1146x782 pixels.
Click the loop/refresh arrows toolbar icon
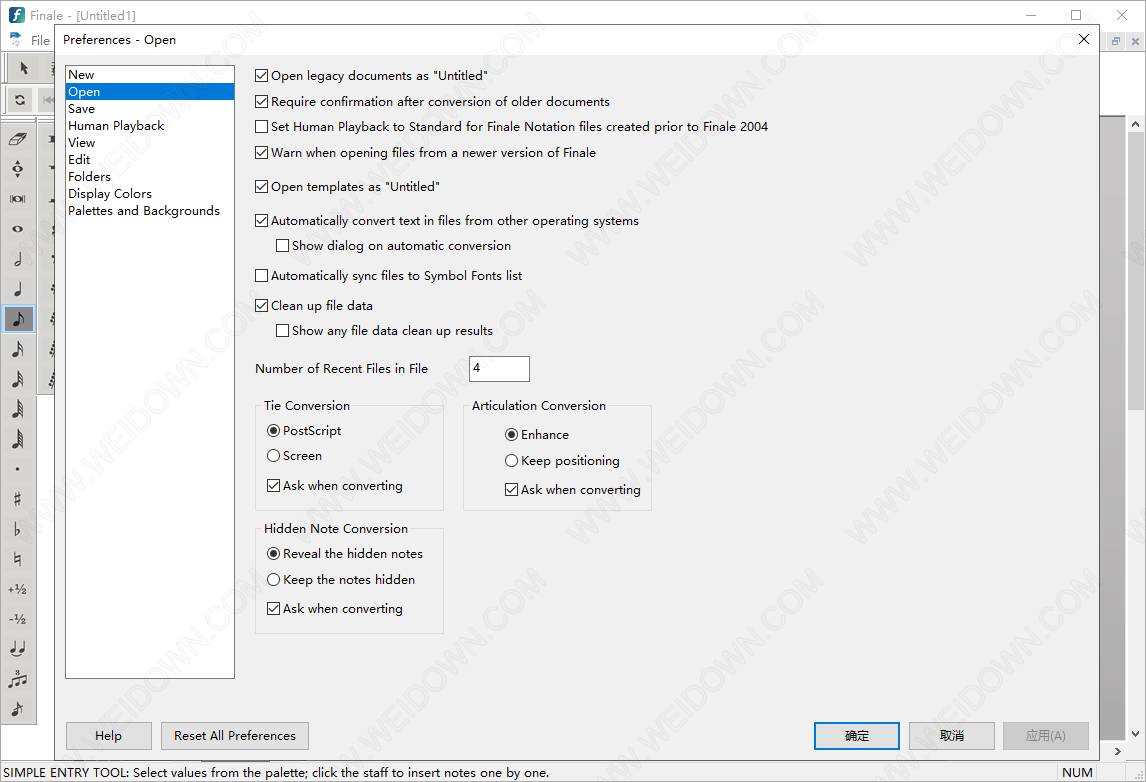click(20, 100)
